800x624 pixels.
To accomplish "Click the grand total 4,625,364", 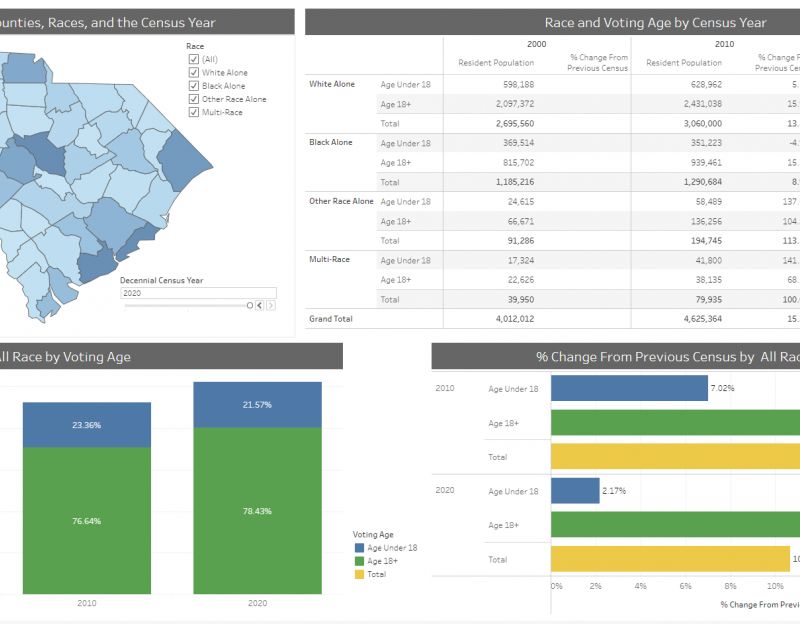I will pyautogui.click(x=703, y=319).
